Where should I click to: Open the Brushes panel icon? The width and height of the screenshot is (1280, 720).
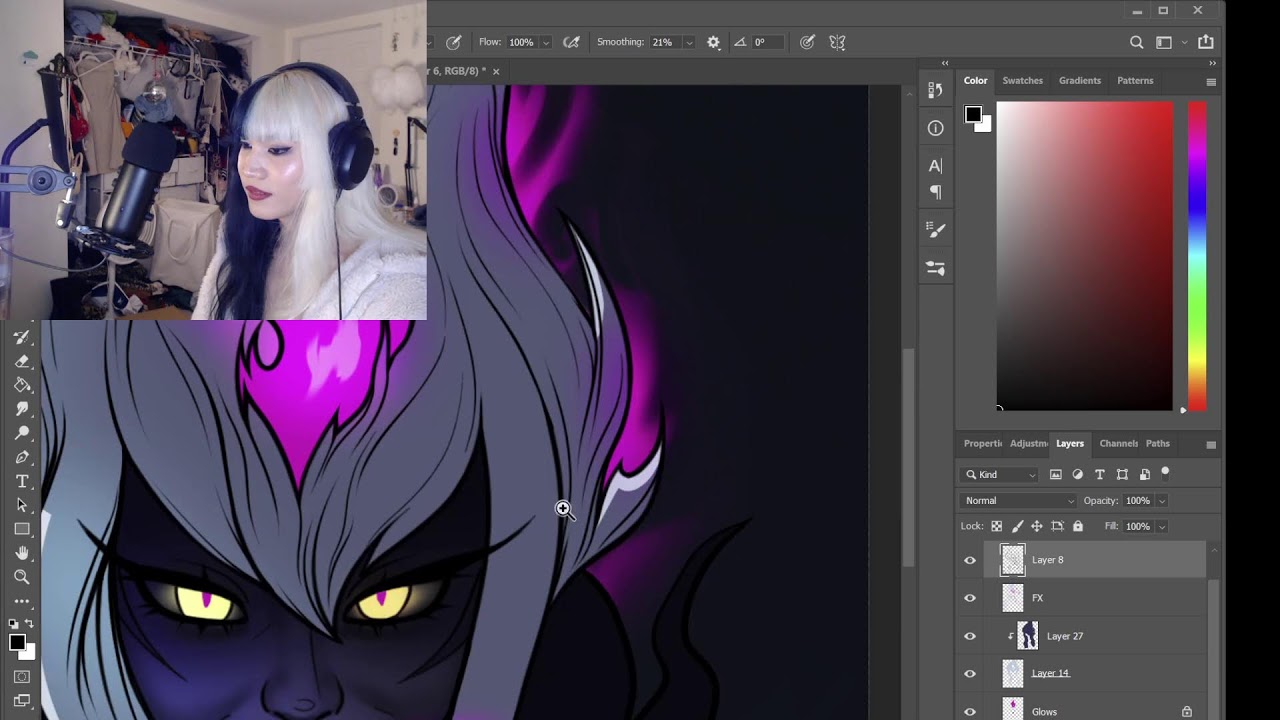click(935, 230)
